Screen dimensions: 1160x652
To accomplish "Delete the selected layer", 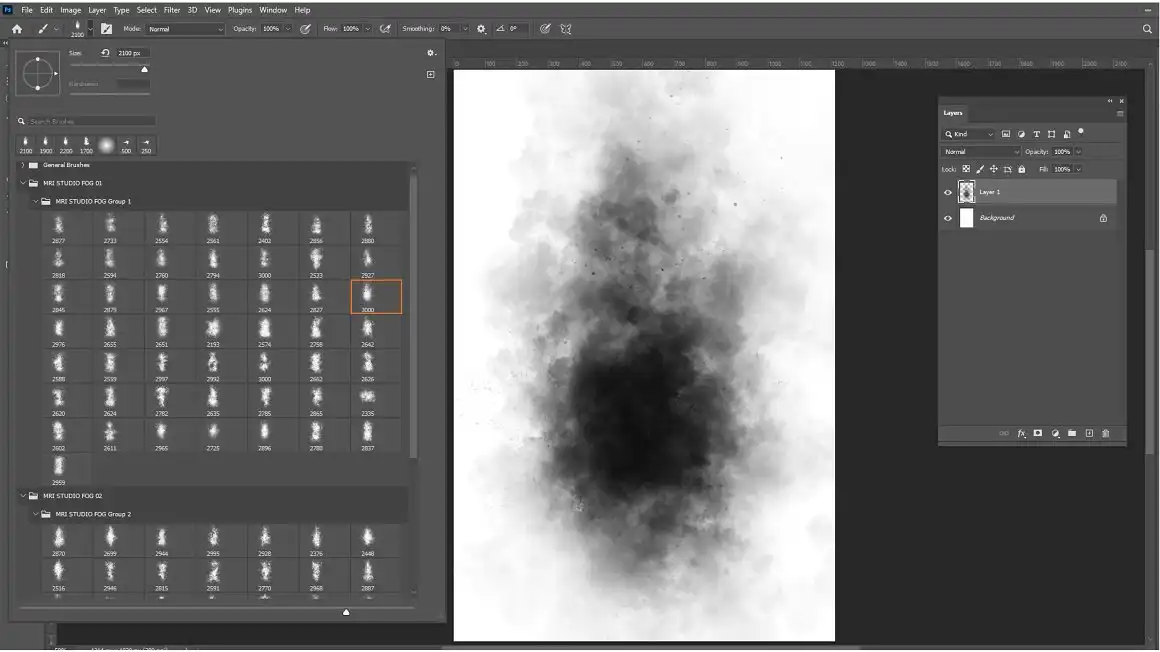I will [1106, 434].
